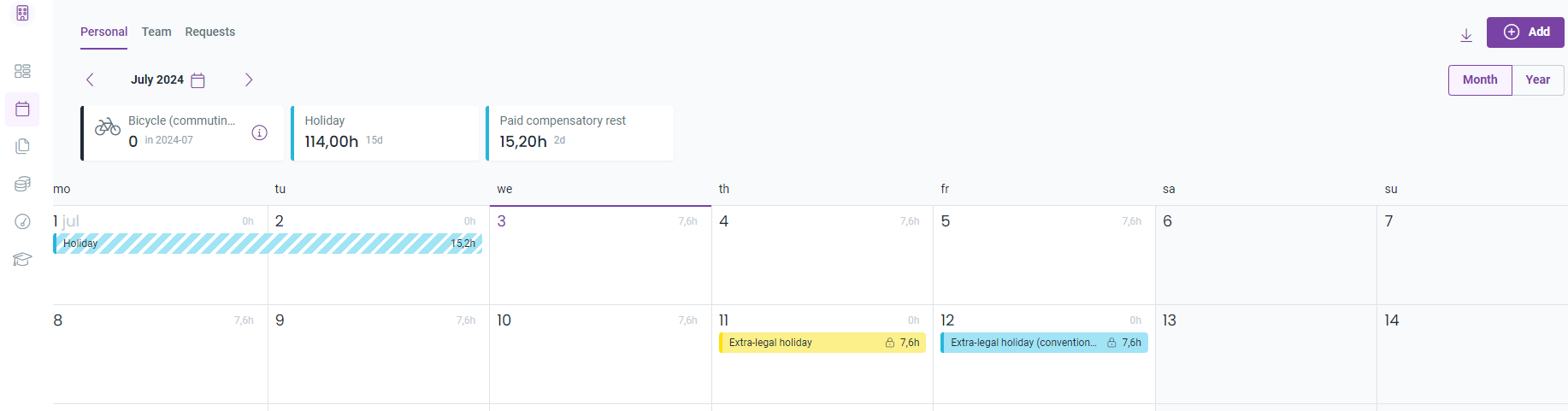The width and height of the screenshot is (1568, 411).
Task: Click the Add button
Action: 1525,32
